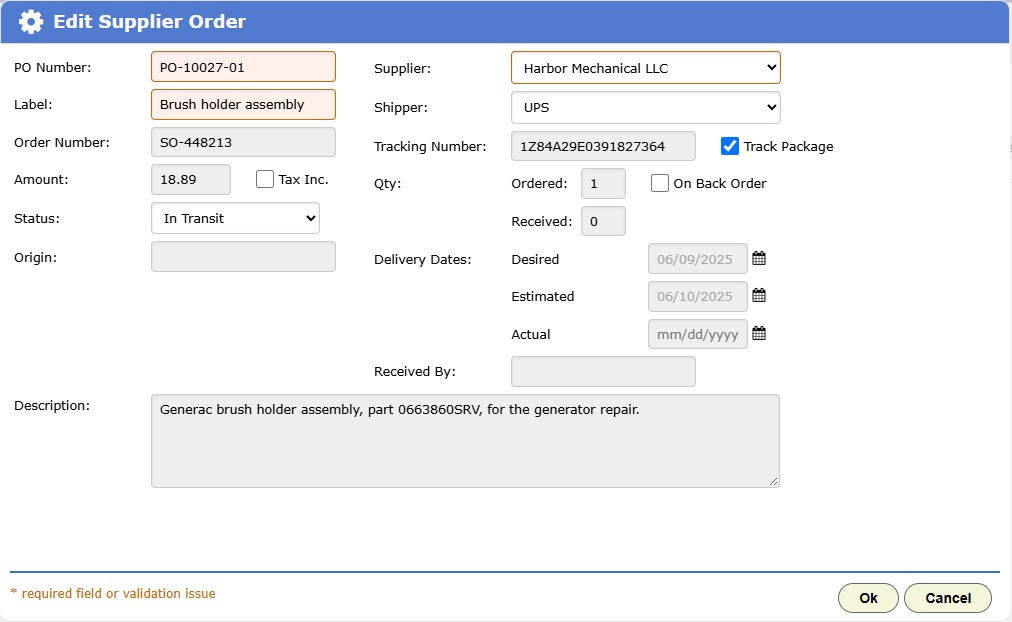Click the Order Number label
The image size is (1012, 622).
click(x=62, y=143)
